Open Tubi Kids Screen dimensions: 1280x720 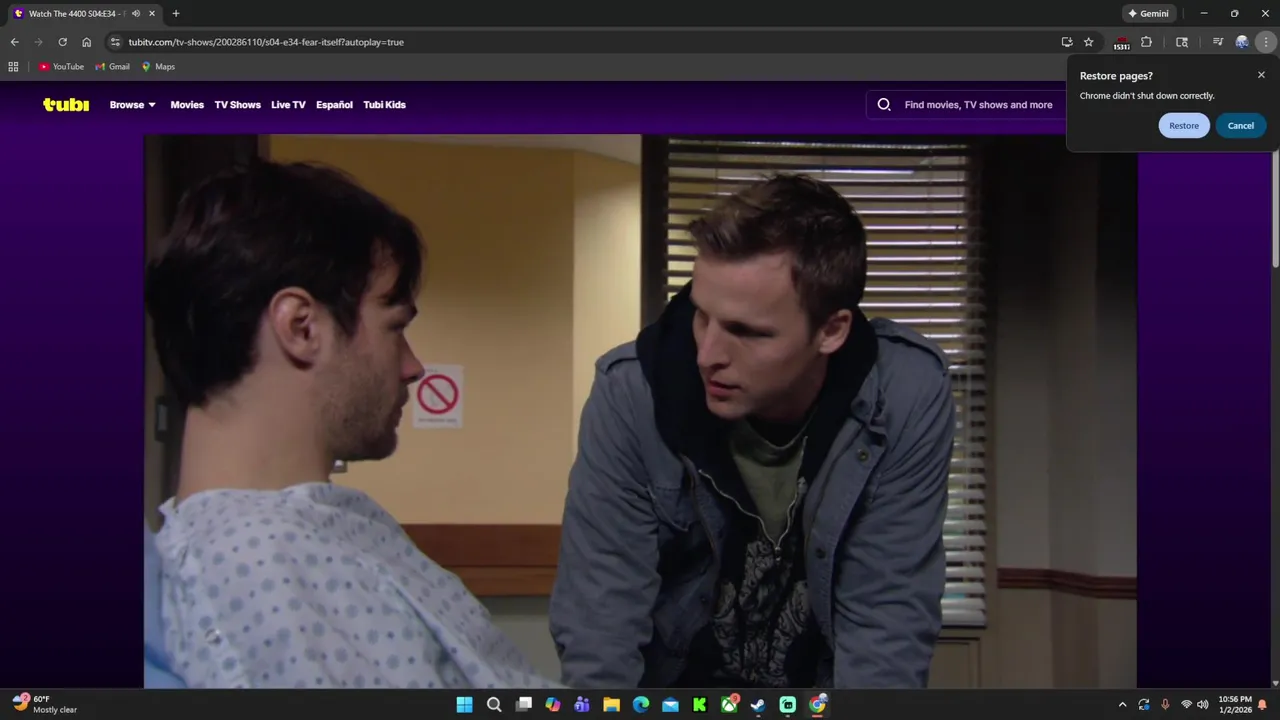[384, 104]
